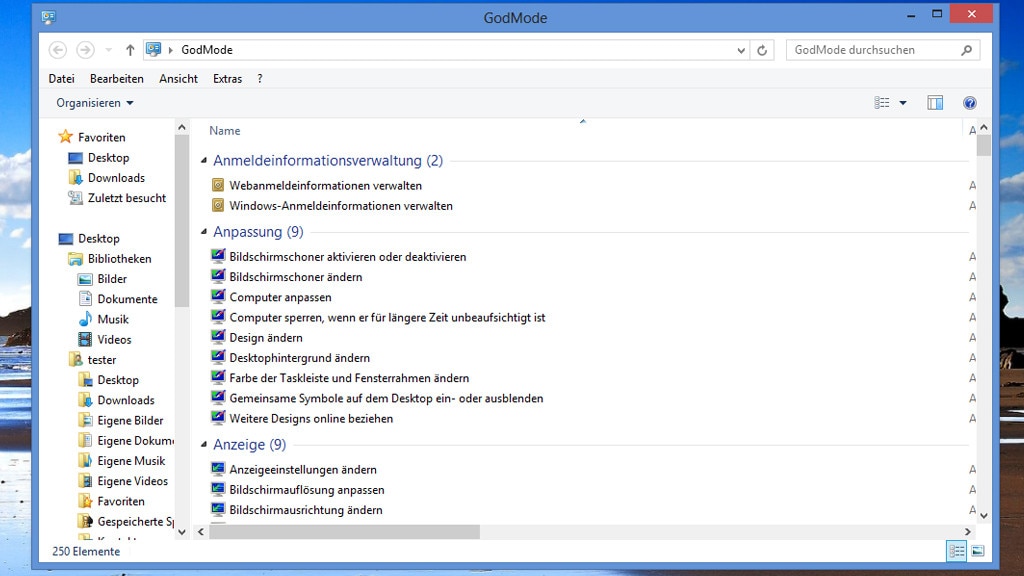Open the Organisieren dropdown

(x=95, y=103)
